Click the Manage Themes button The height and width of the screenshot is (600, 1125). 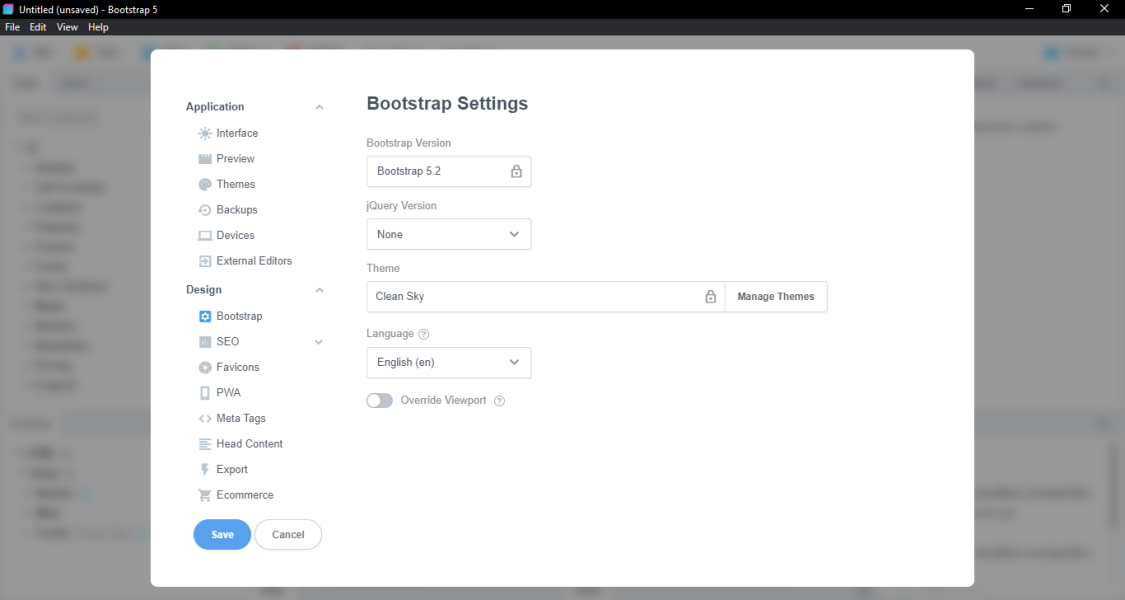pos(776,296)
